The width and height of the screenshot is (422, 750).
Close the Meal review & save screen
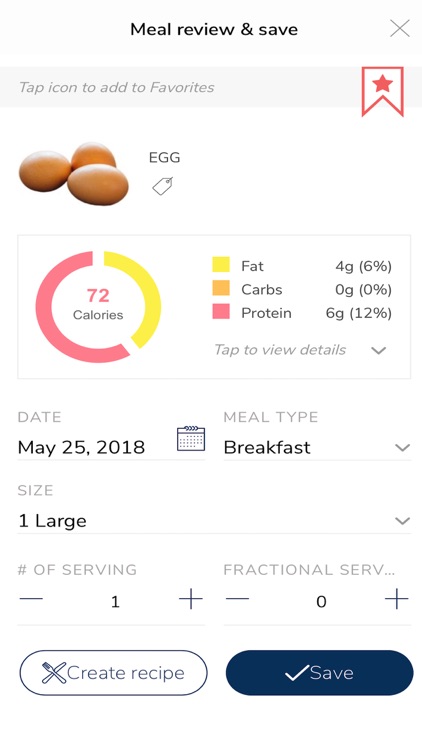point(400,29)
